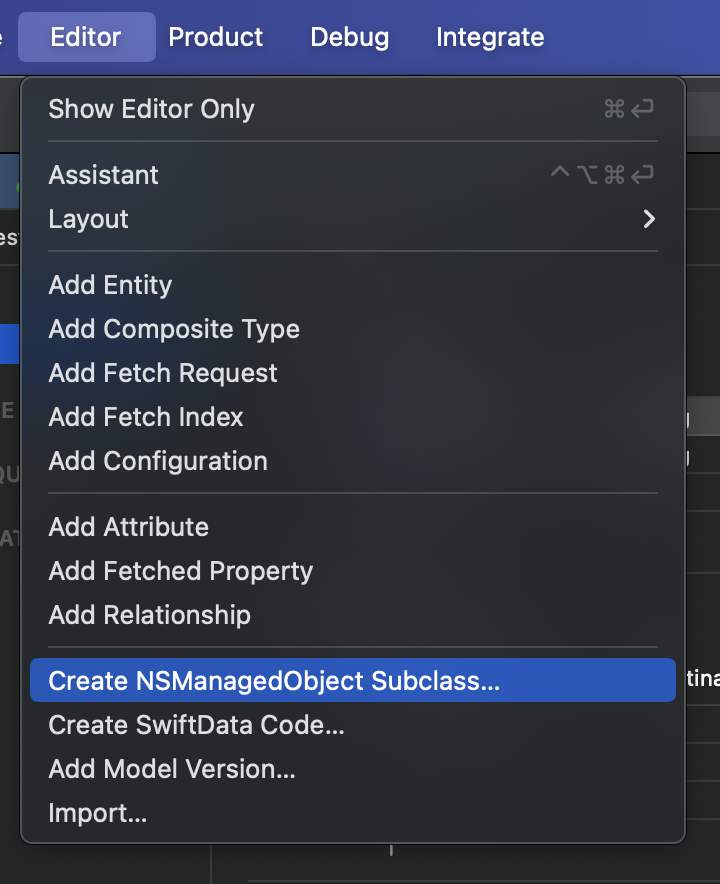Image resolution: width=720 pixels, height=884 pixels.
Task: Click the Import… menu entry
Action: point(353,812)
